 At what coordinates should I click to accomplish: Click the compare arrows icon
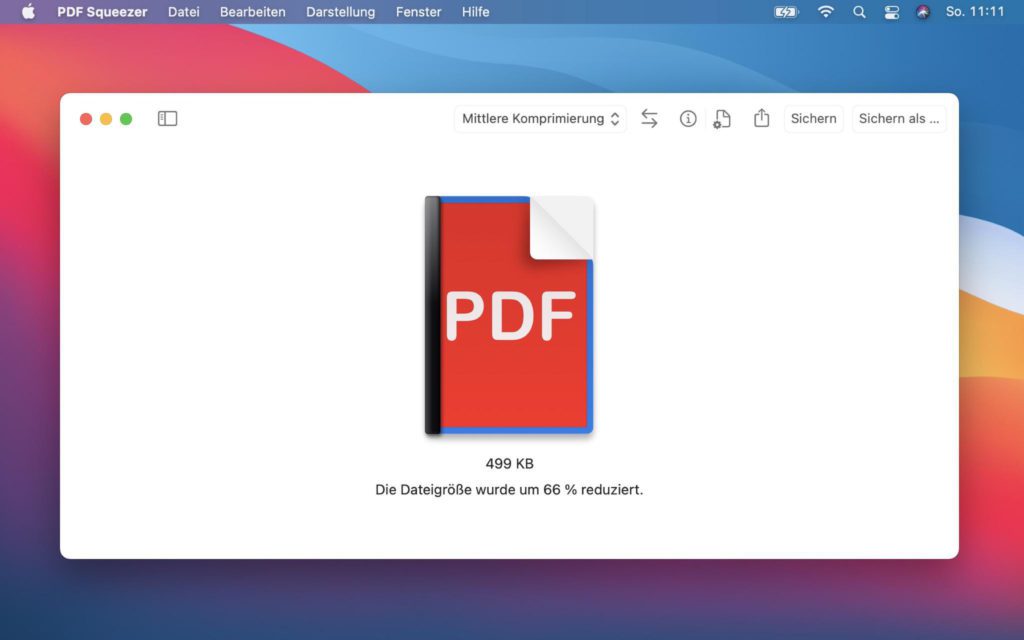point(649,119)
